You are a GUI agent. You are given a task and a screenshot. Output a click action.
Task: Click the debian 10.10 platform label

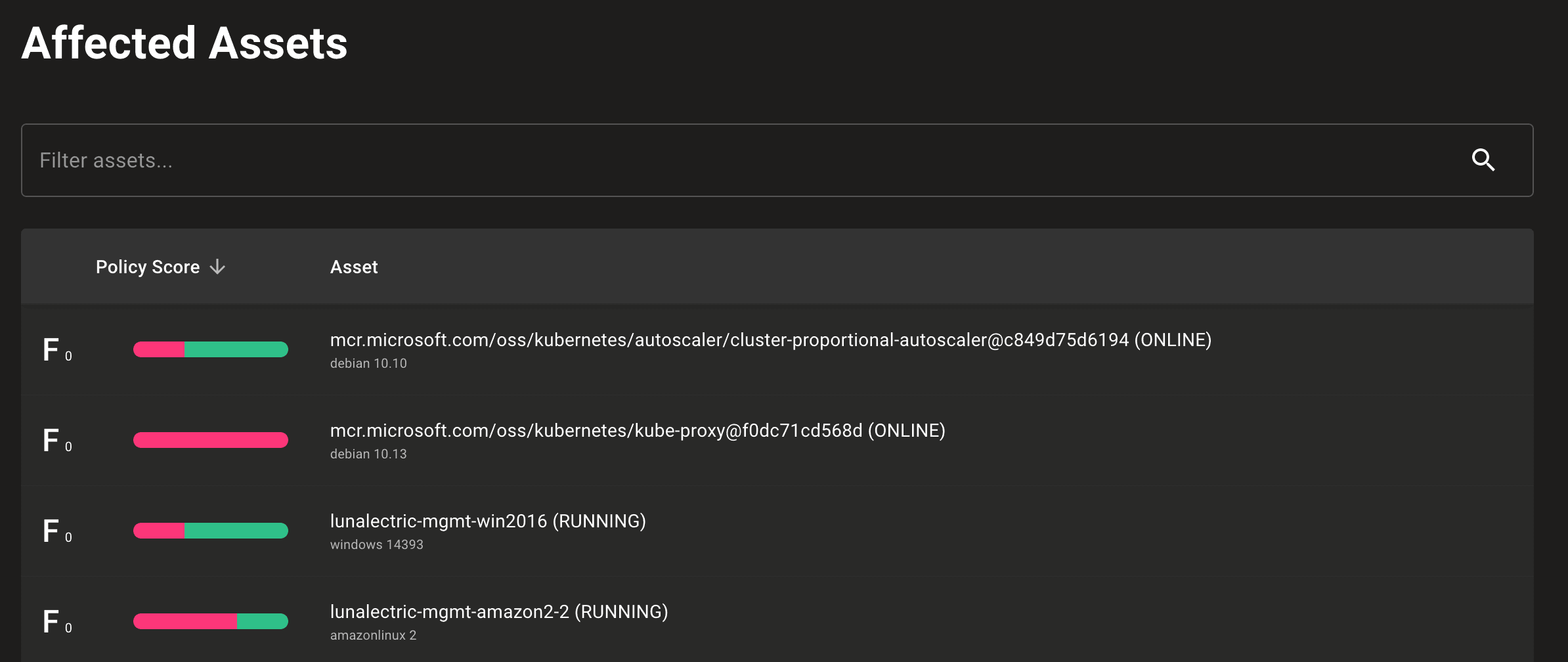(x=368, y=364)
